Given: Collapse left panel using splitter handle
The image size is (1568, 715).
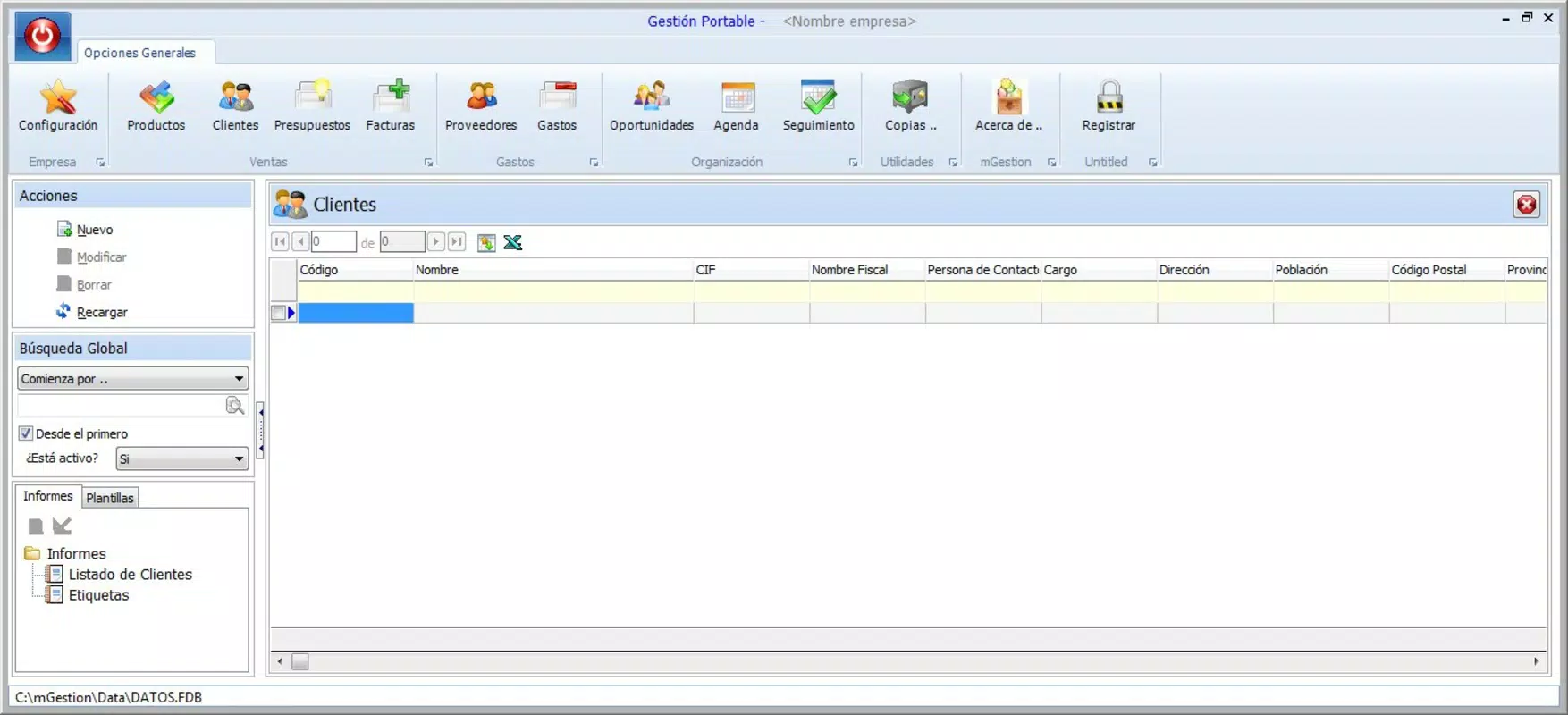Looking at the screenshot, I should pos(260,431).
